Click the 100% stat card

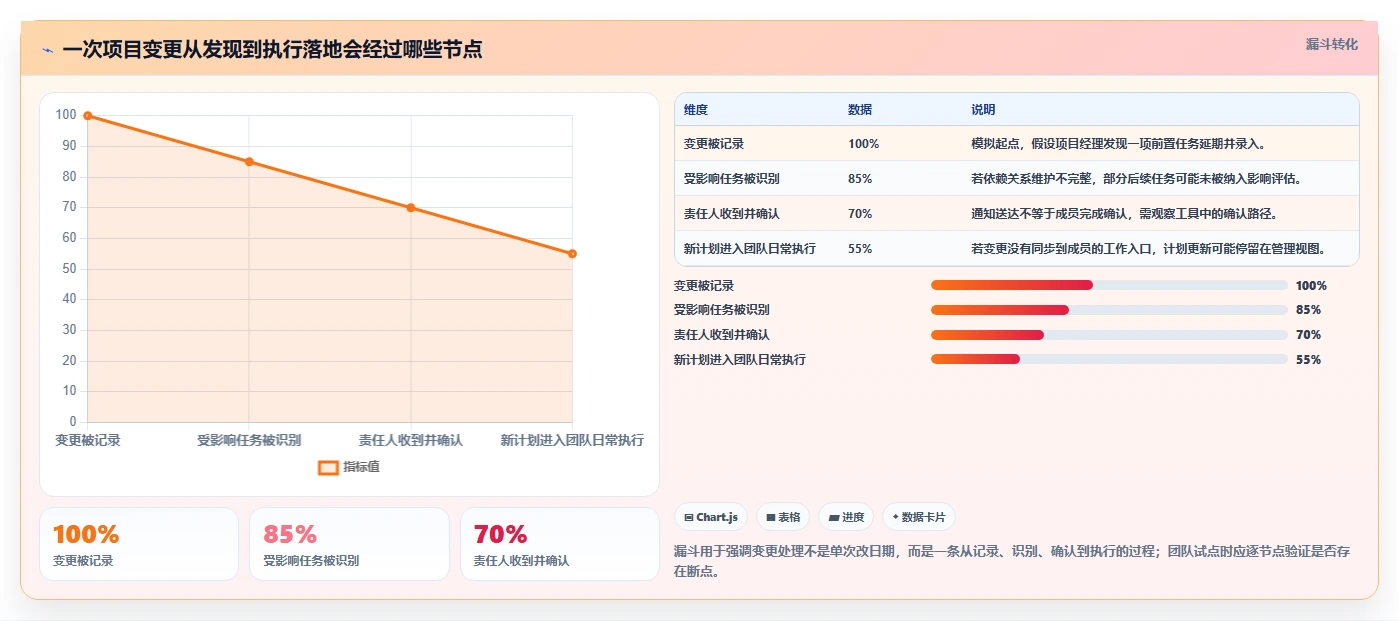(x=139, y=544)
